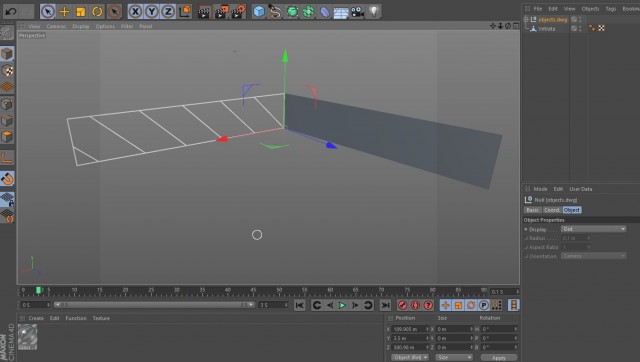Toggle visibility dots for Vetrata object
This screenshot has height=362, width=640.
click(580, 29)
